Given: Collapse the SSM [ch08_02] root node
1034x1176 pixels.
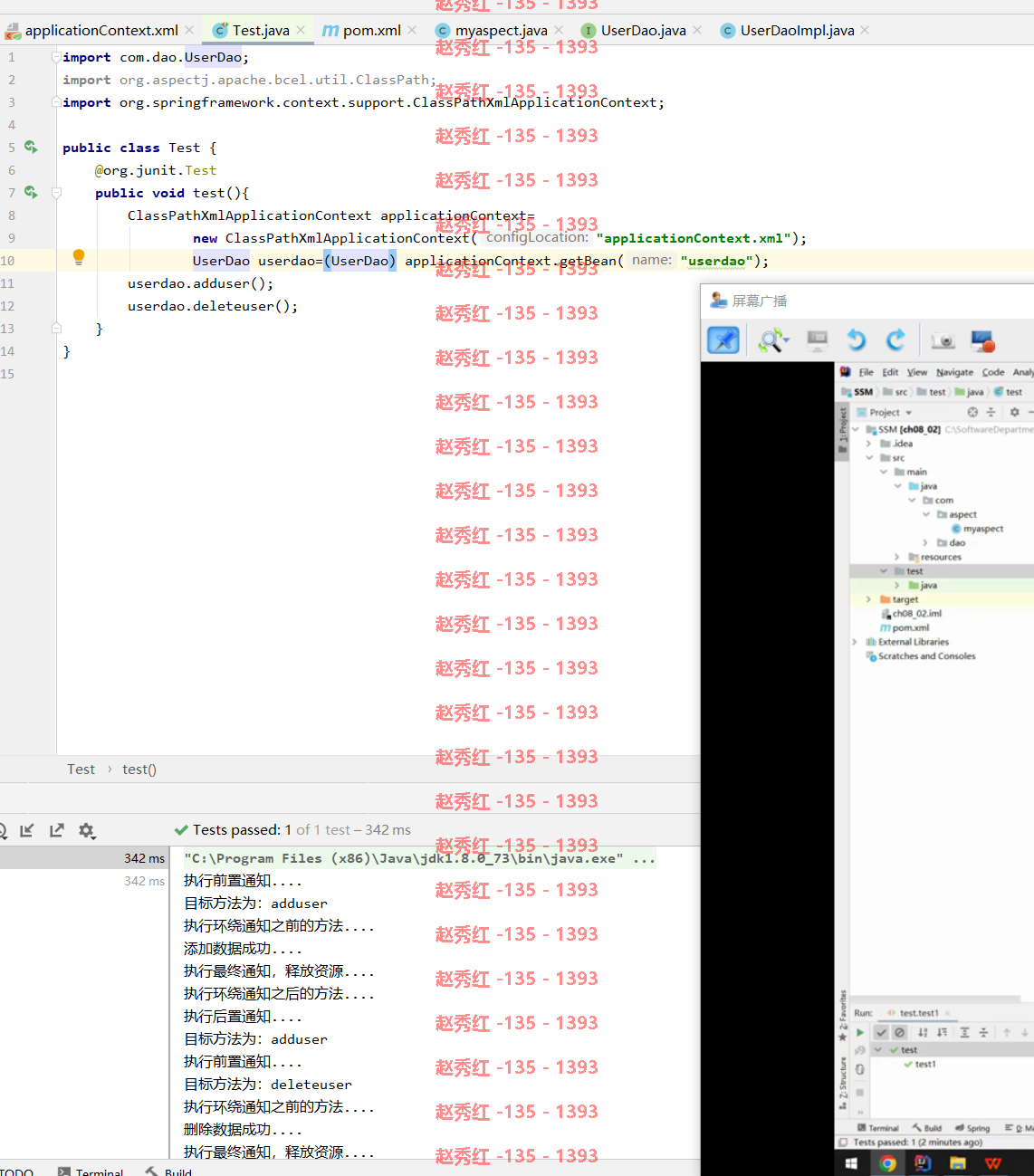Looking at the screenshot, I should click(x=857, y=429).
